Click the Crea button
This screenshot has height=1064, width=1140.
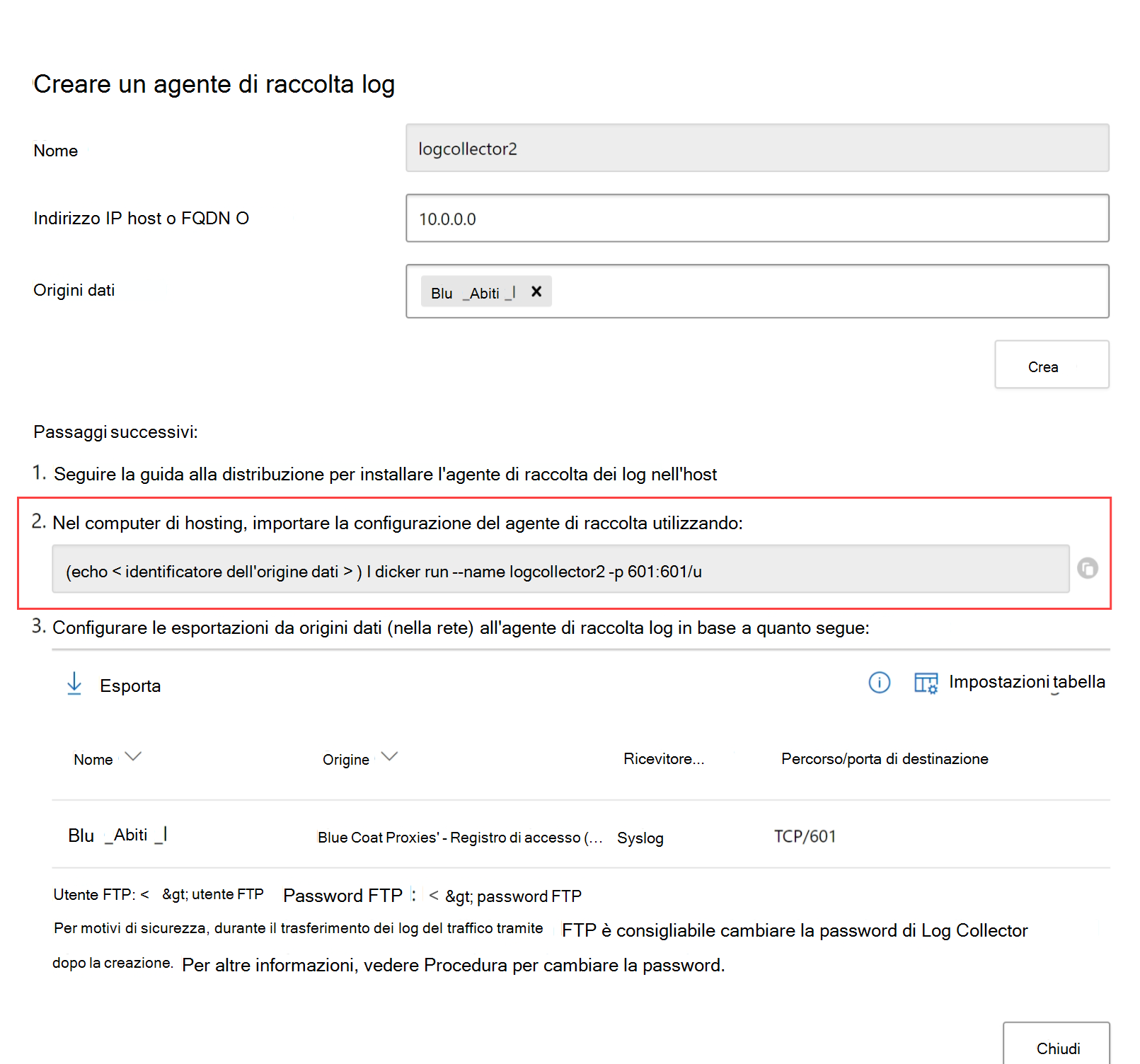coord(1052,364)
